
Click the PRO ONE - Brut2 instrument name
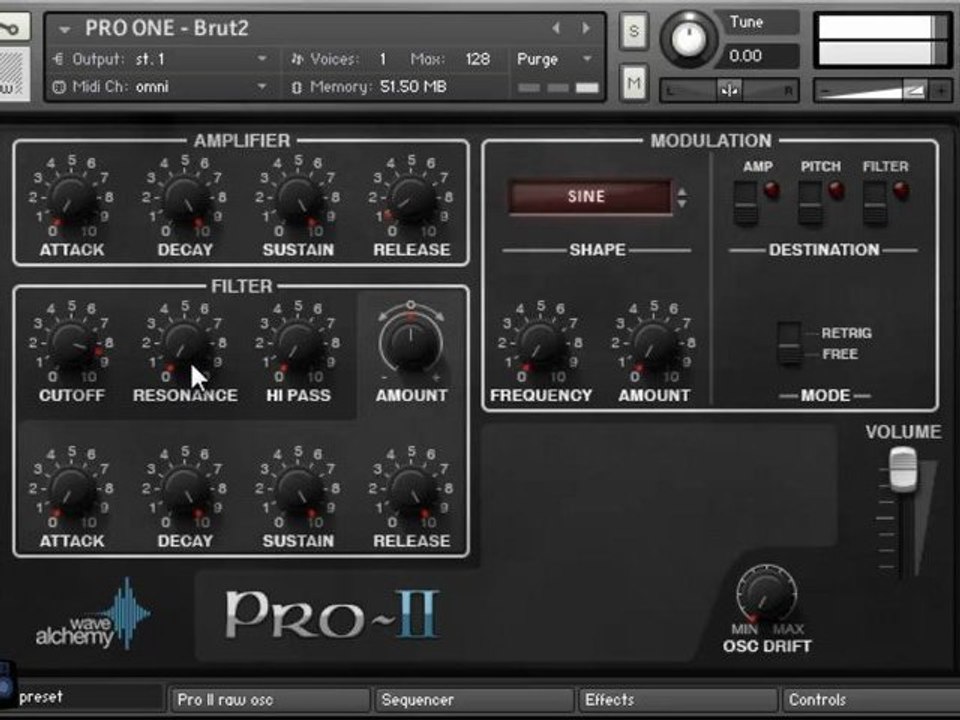click(x=167, y=28)
